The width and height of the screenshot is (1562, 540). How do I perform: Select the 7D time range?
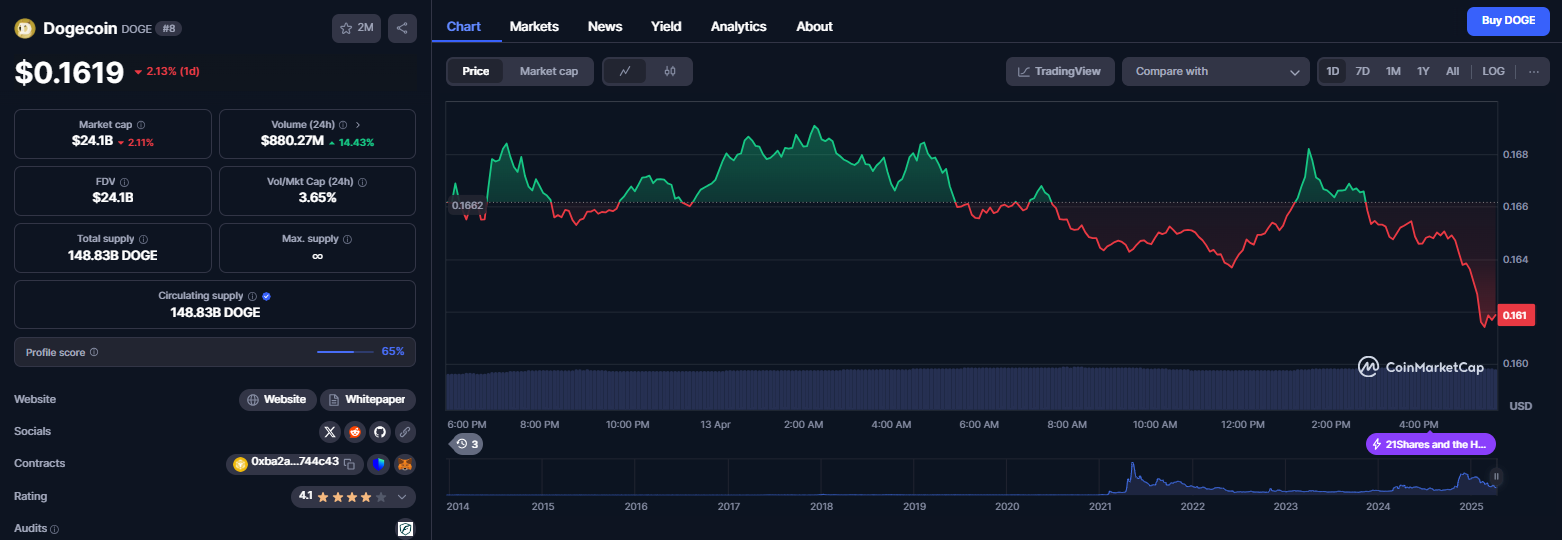1362,71
